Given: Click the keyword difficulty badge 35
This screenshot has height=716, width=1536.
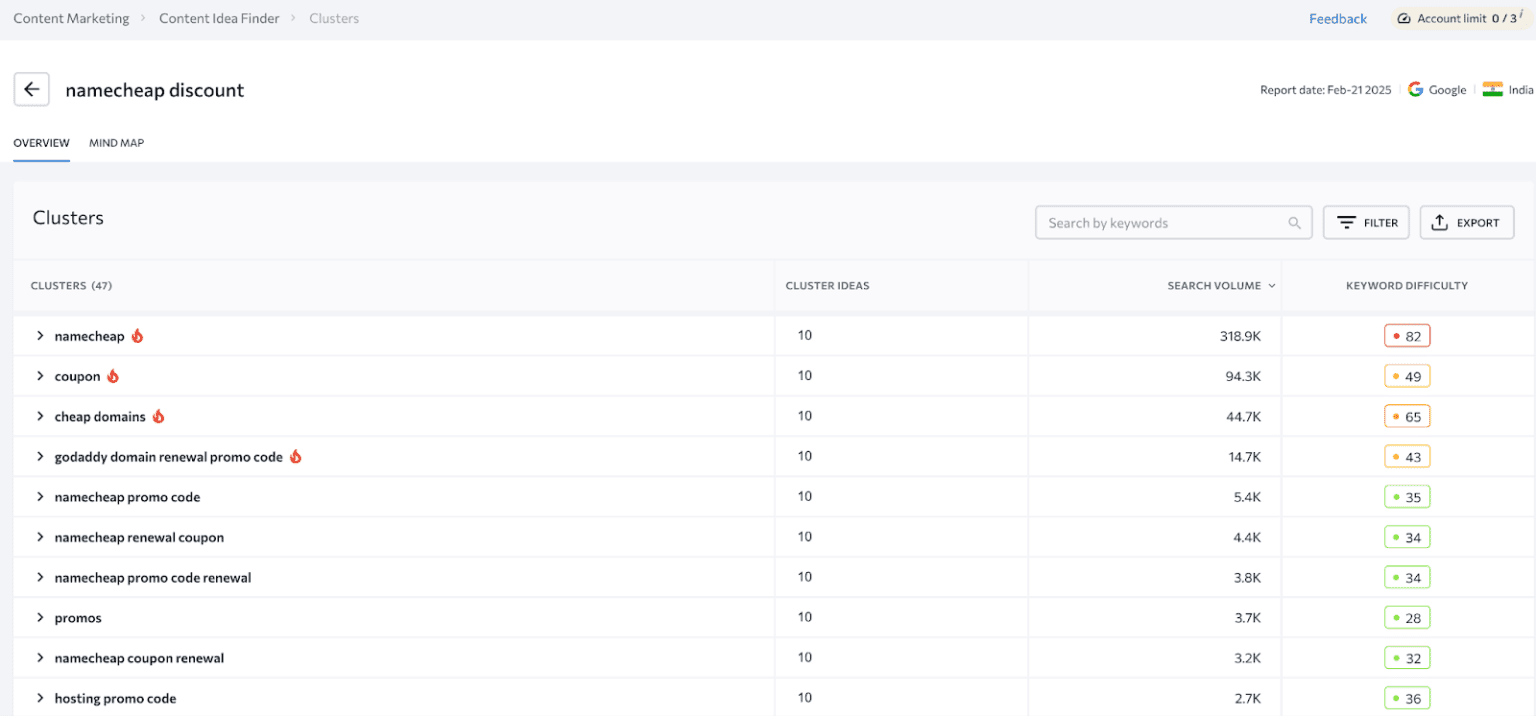Looking at the screenshot, I should [x=1407, y=497].
